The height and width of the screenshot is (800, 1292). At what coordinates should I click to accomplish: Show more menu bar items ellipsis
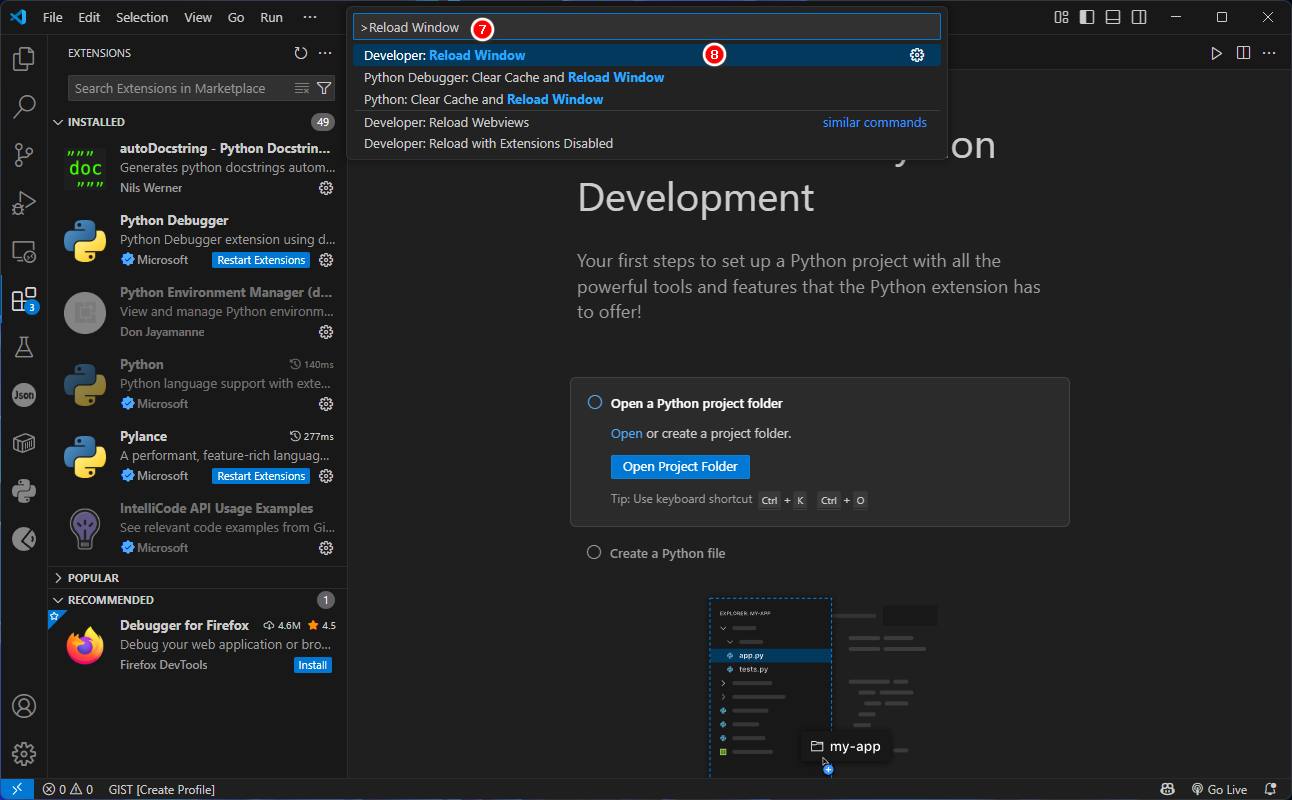coord(310,17)
